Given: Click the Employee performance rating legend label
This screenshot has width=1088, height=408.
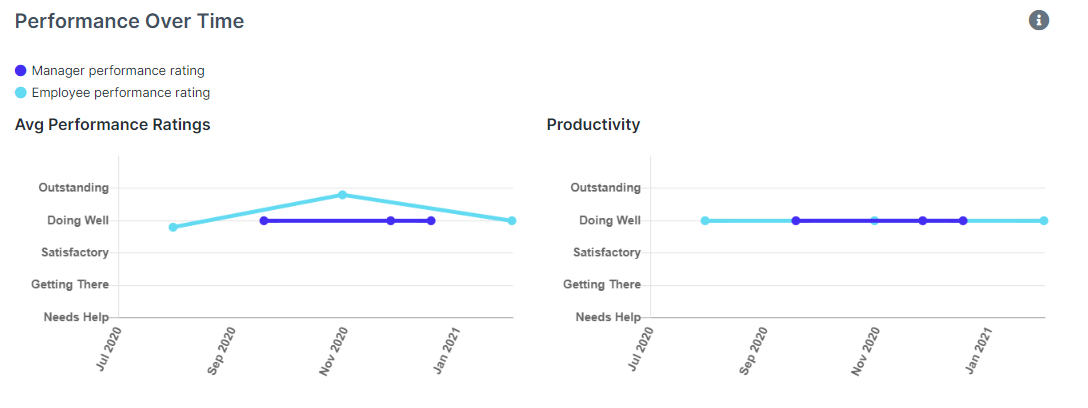Looking at the screenshot, I should click(121, 93).
